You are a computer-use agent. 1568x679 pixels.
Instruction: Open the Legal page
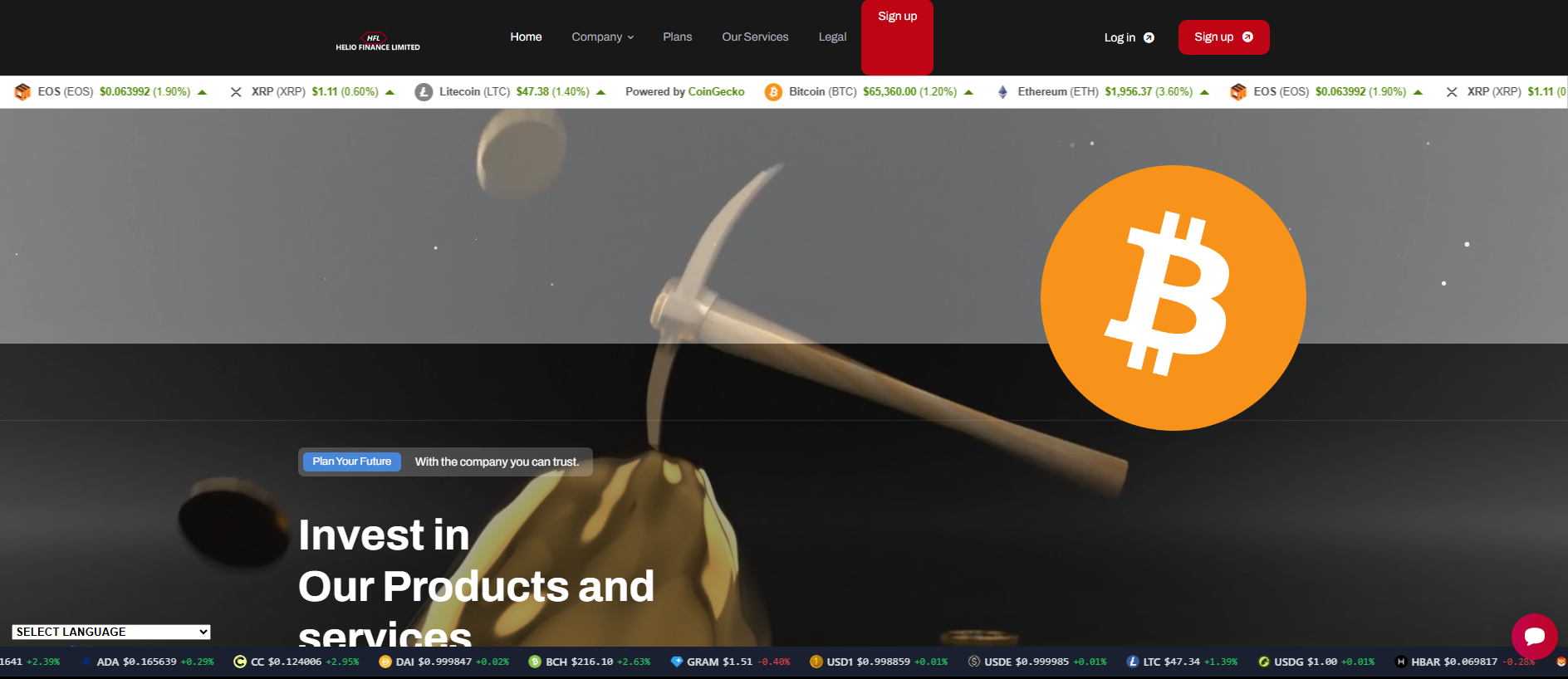click(832, 37)
